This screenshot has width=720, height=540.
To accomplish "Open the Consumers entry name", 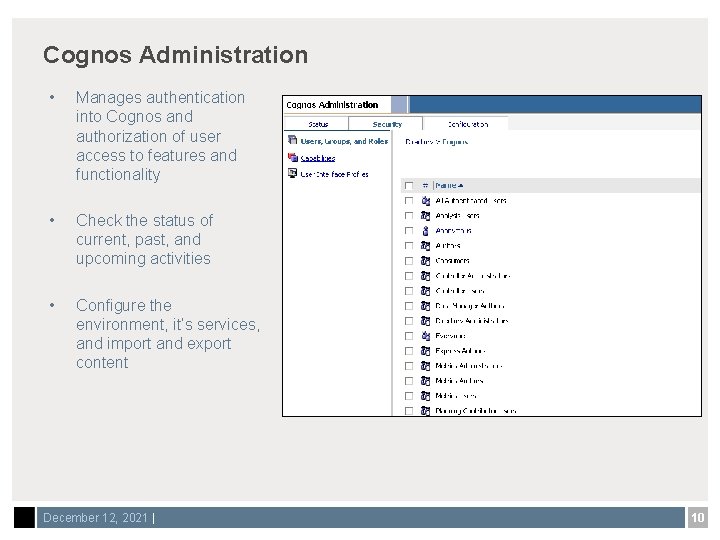I will coord(452,261).
